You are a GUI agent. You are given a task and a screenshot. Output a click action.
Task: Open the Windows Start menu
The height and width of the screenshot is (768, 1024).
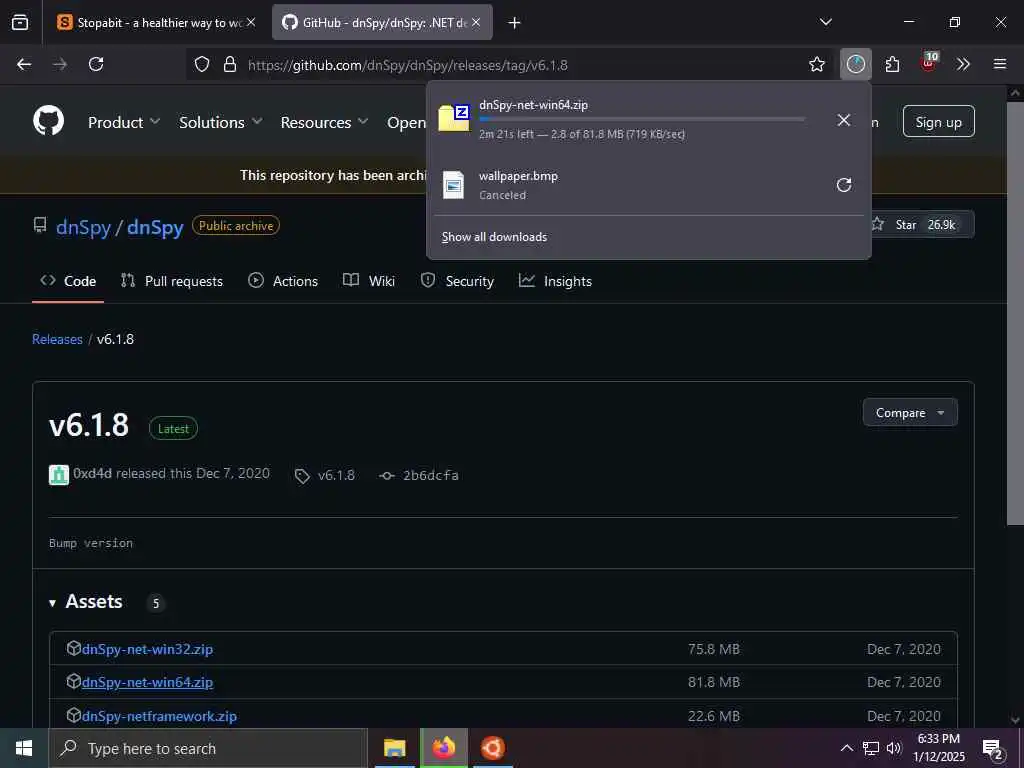24,748
